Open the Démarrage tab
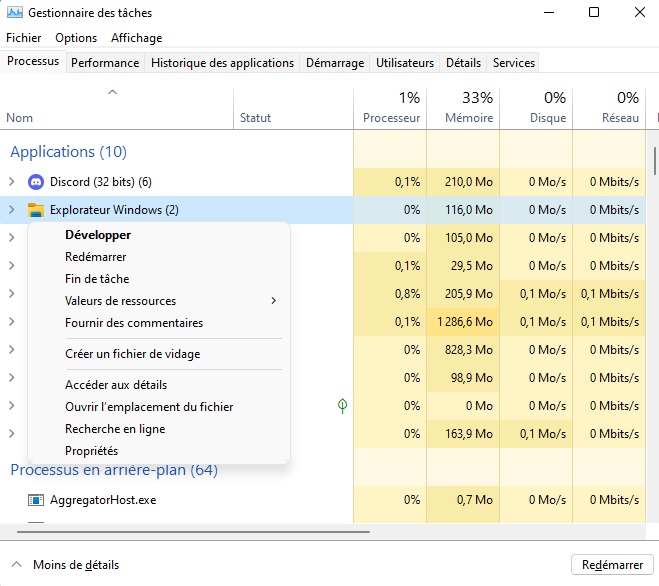 [x=335, y=62]
